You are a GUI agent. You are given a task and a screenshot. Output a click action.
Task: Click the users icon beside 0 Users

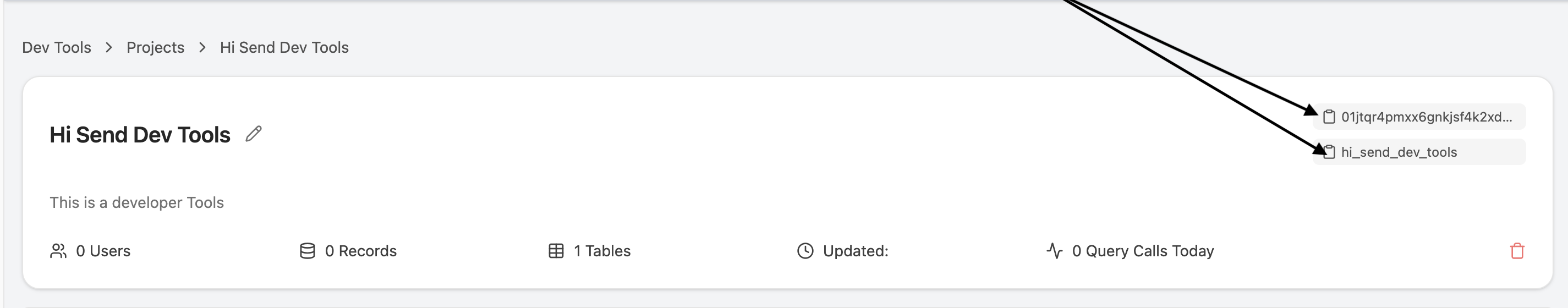pyautogui.click(x=58, y=251)
